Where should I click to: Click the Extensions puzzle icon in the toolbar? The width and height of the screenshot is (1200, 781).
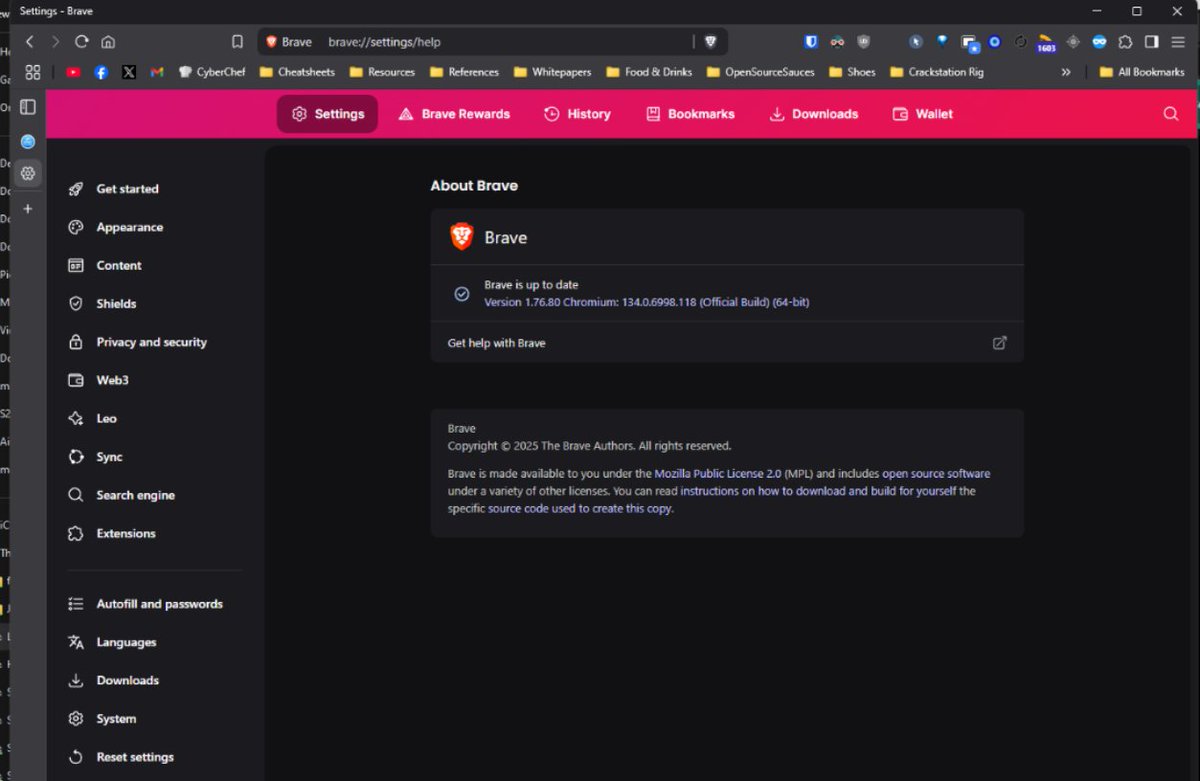coord(1126,42)
